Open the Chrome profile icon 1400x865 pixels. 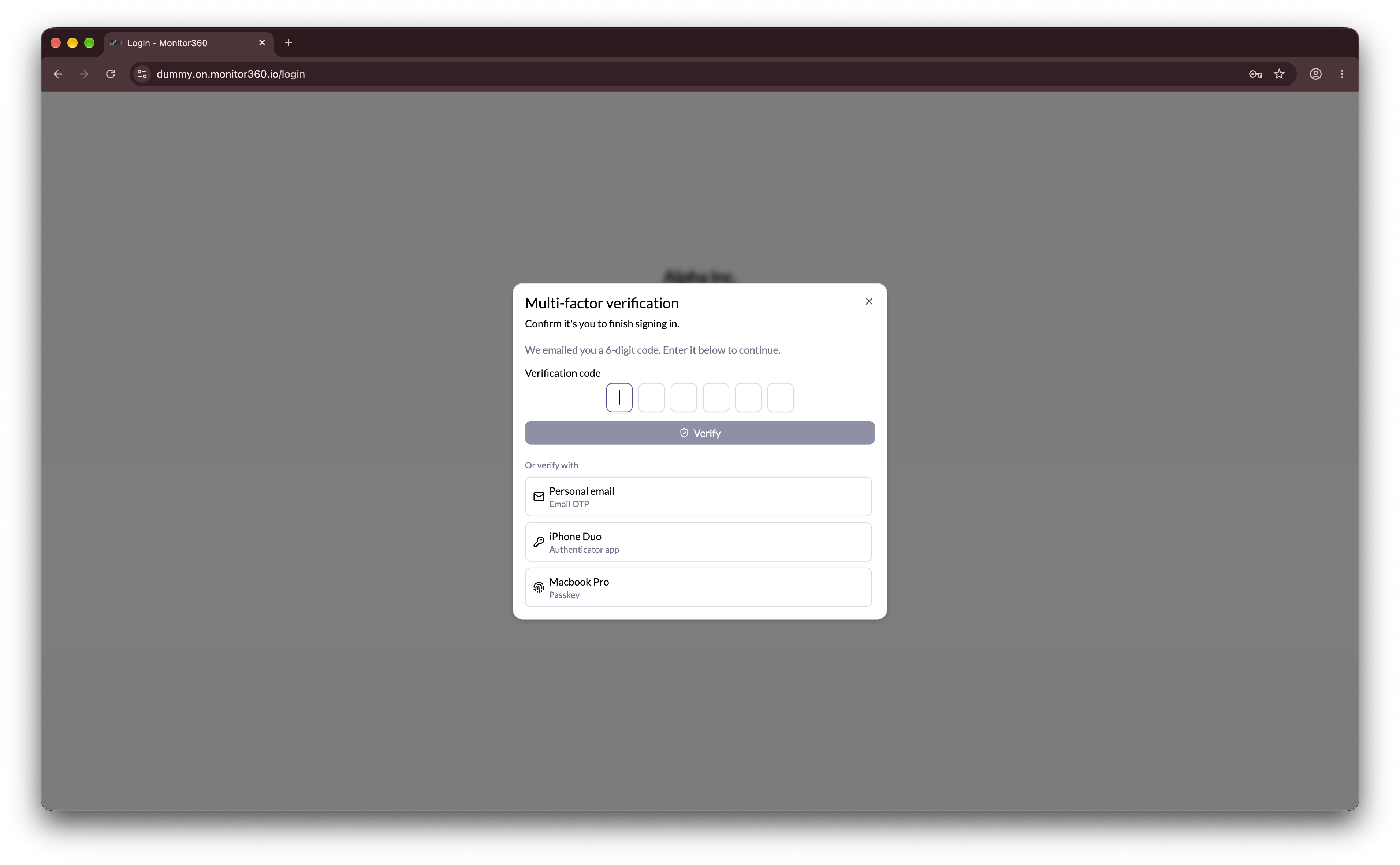[1315, 74]
